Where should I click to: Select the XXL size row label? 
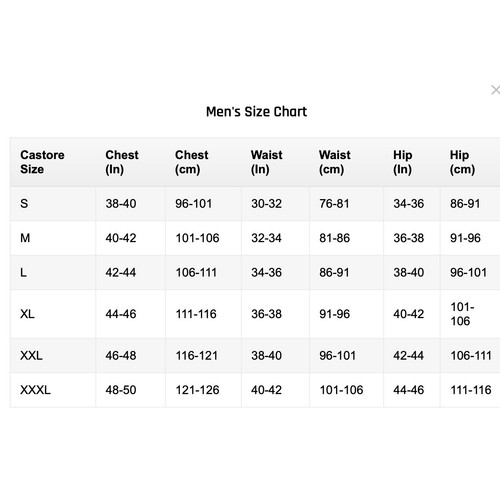pos(31,356)
